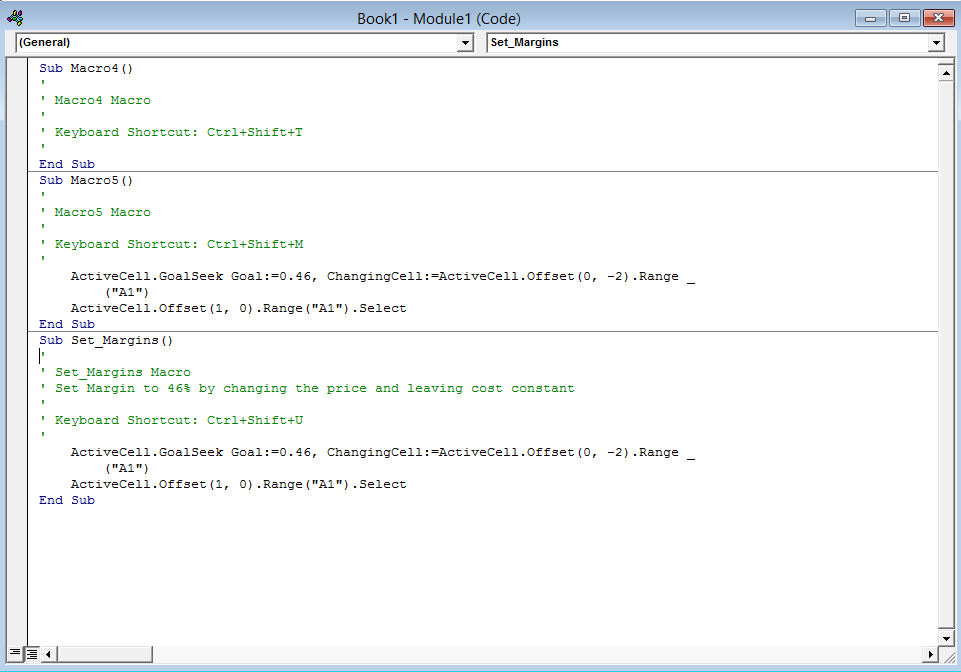Click the Offset Select line in Set_Margins
Image resolution: width=961 pixels, height=672 pixels.
point(238,484)
